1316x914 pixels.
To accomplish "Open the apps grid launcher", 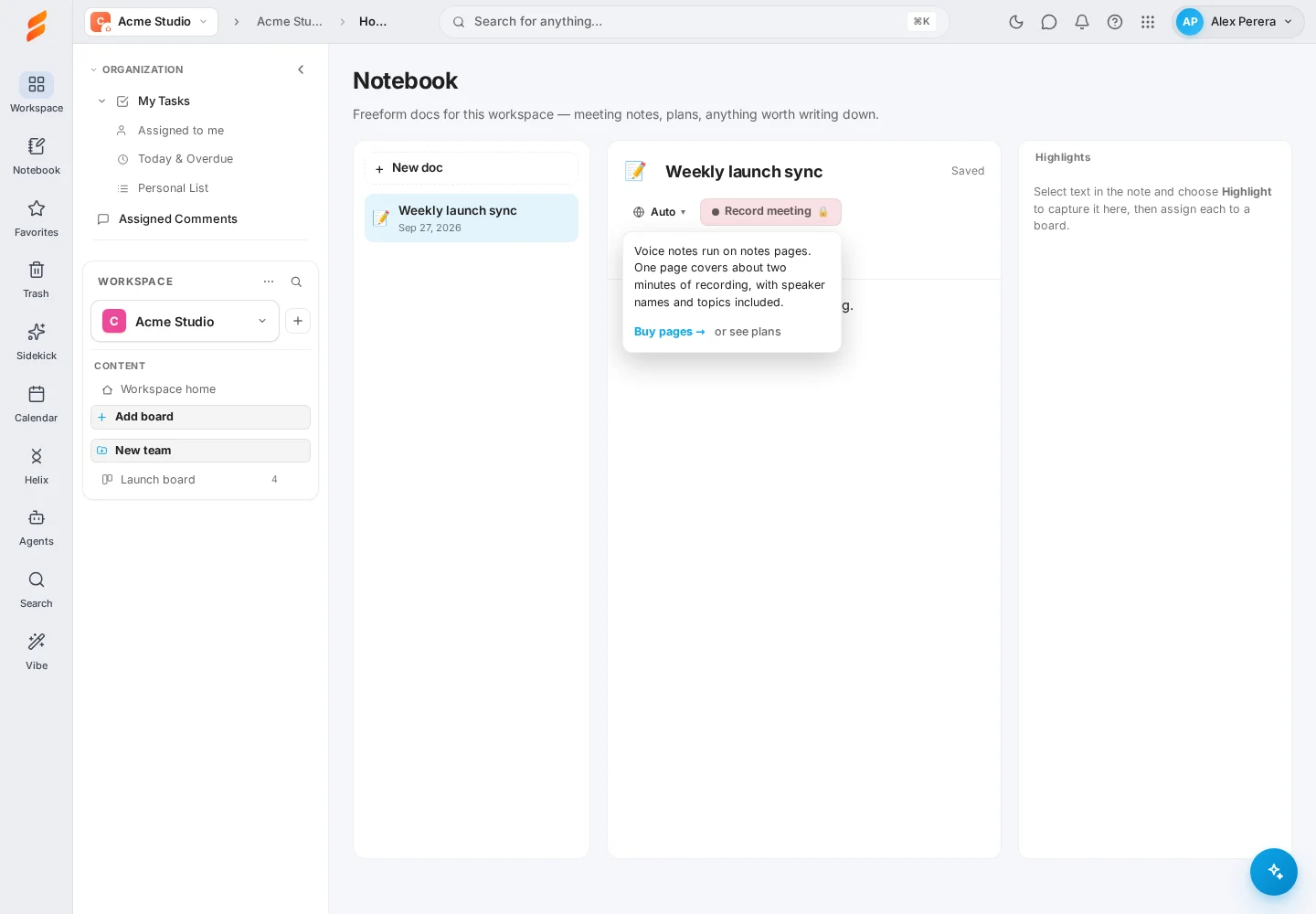I will (x=1148, y=22).
